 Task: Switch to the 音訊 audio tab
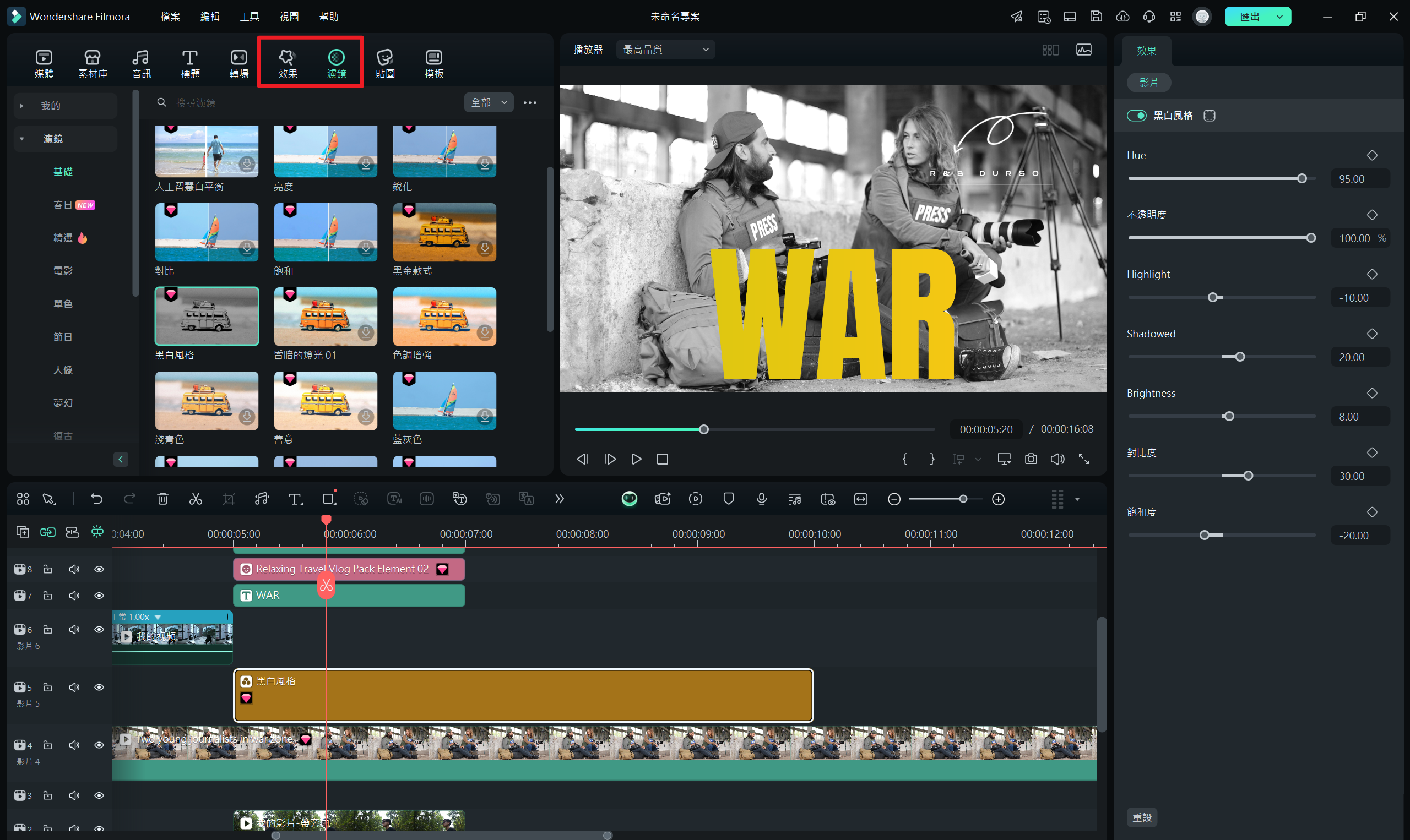click(141, 63)
